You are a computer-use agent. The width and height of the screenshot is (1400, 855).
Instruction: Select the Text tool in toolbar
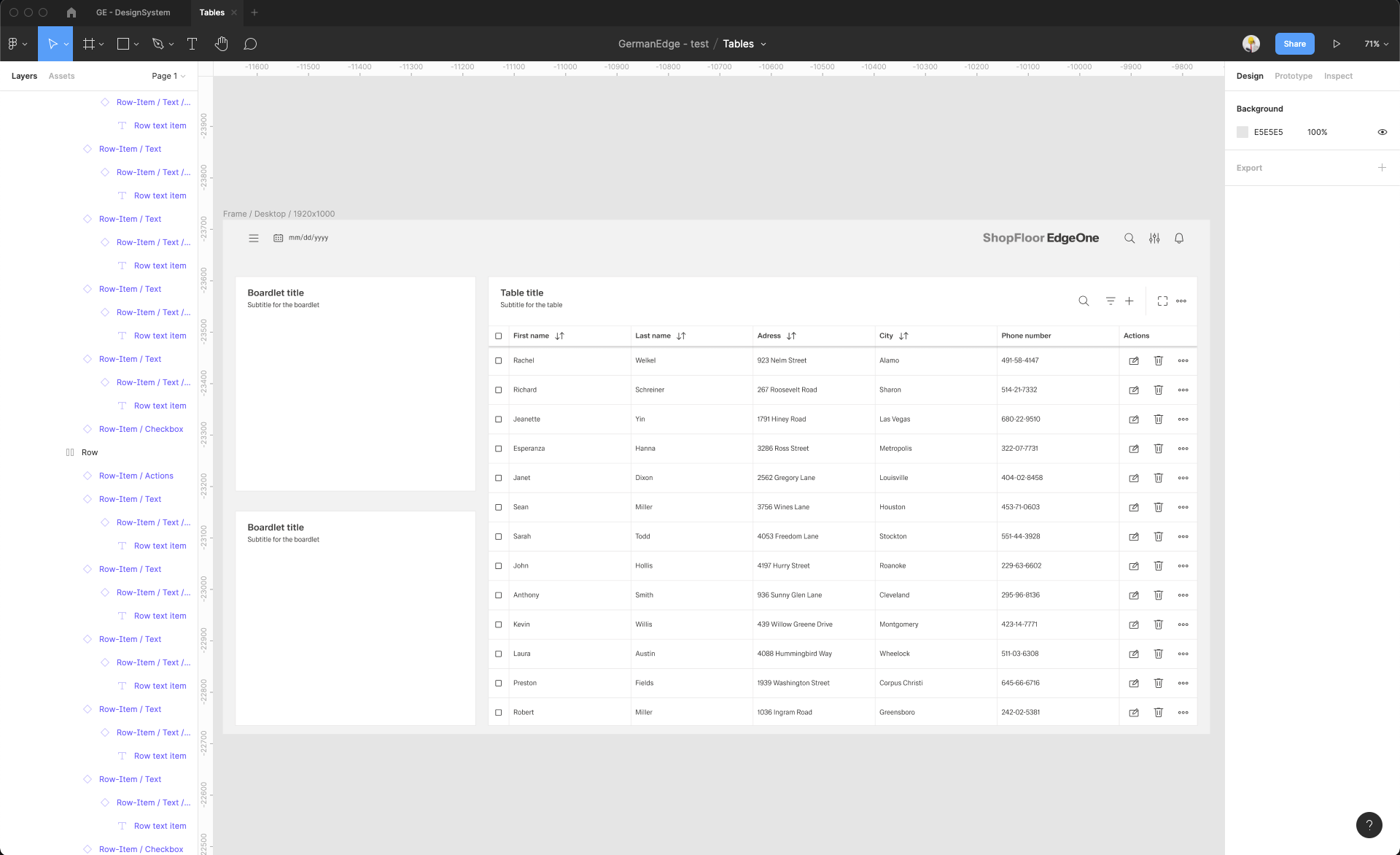pos(192,44)
